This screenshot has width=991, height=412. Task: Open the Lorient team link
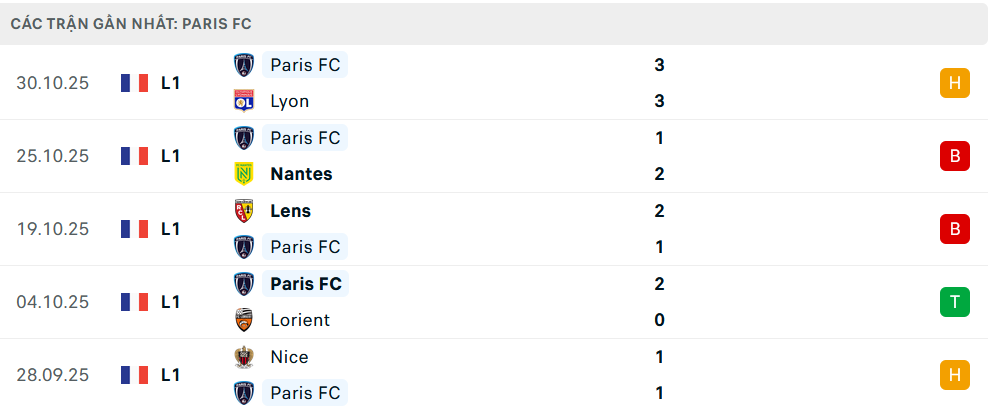300,320
